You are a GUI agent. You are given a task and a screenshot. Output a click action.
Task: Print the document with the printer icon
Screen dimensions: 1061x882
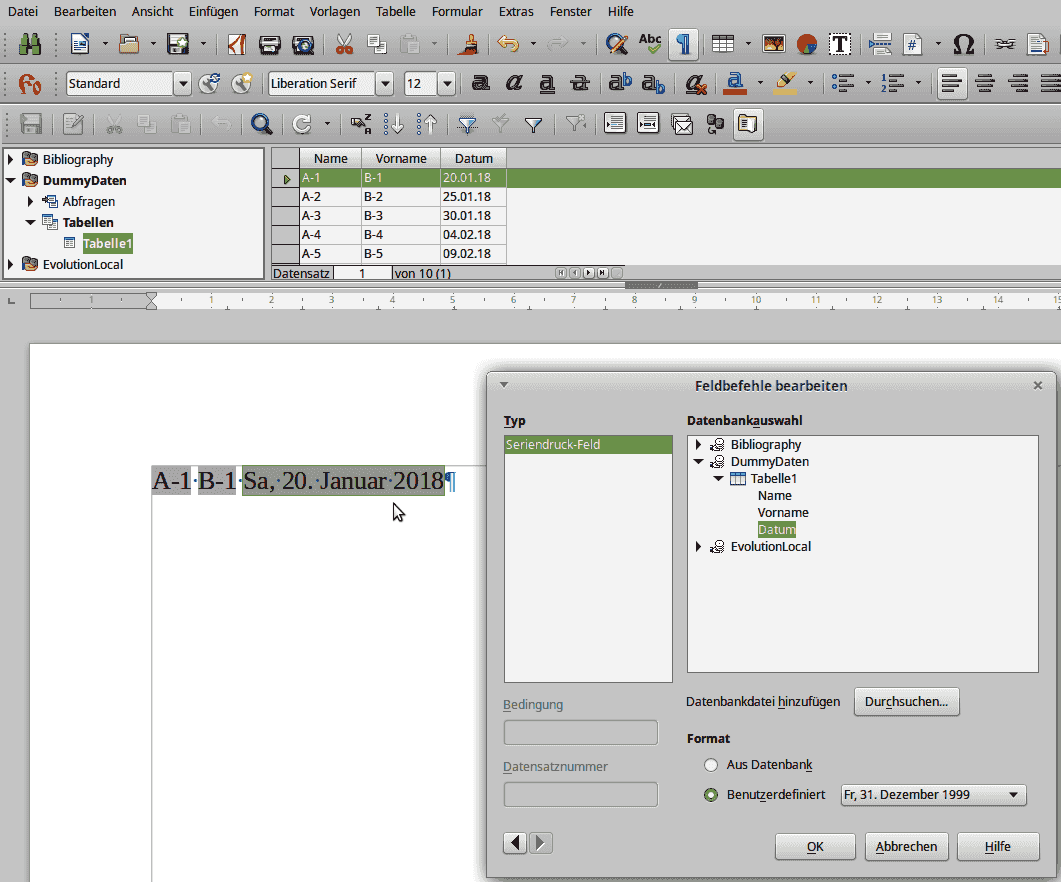click(269, 45)
